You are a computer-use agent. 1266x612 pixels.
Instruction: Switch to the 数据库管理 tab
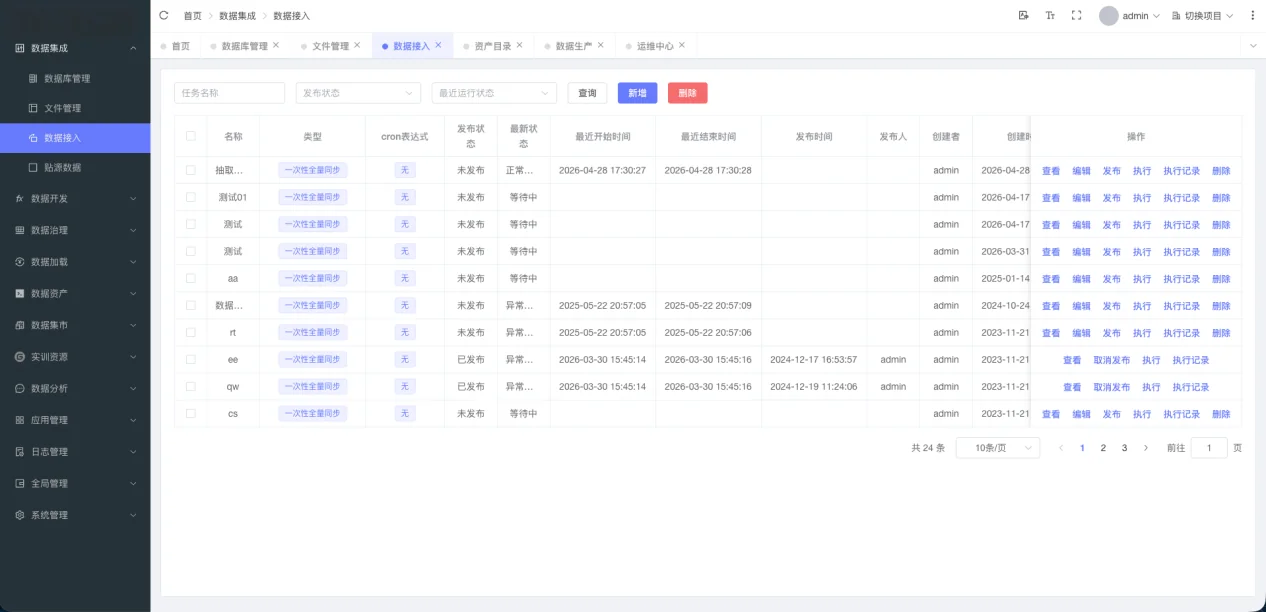pos(244,46)
